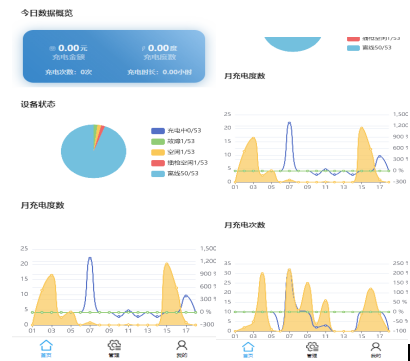Click the green 故障 legend color swatch
The height and width of the screenshot is (361, 410).
[158, 141]
